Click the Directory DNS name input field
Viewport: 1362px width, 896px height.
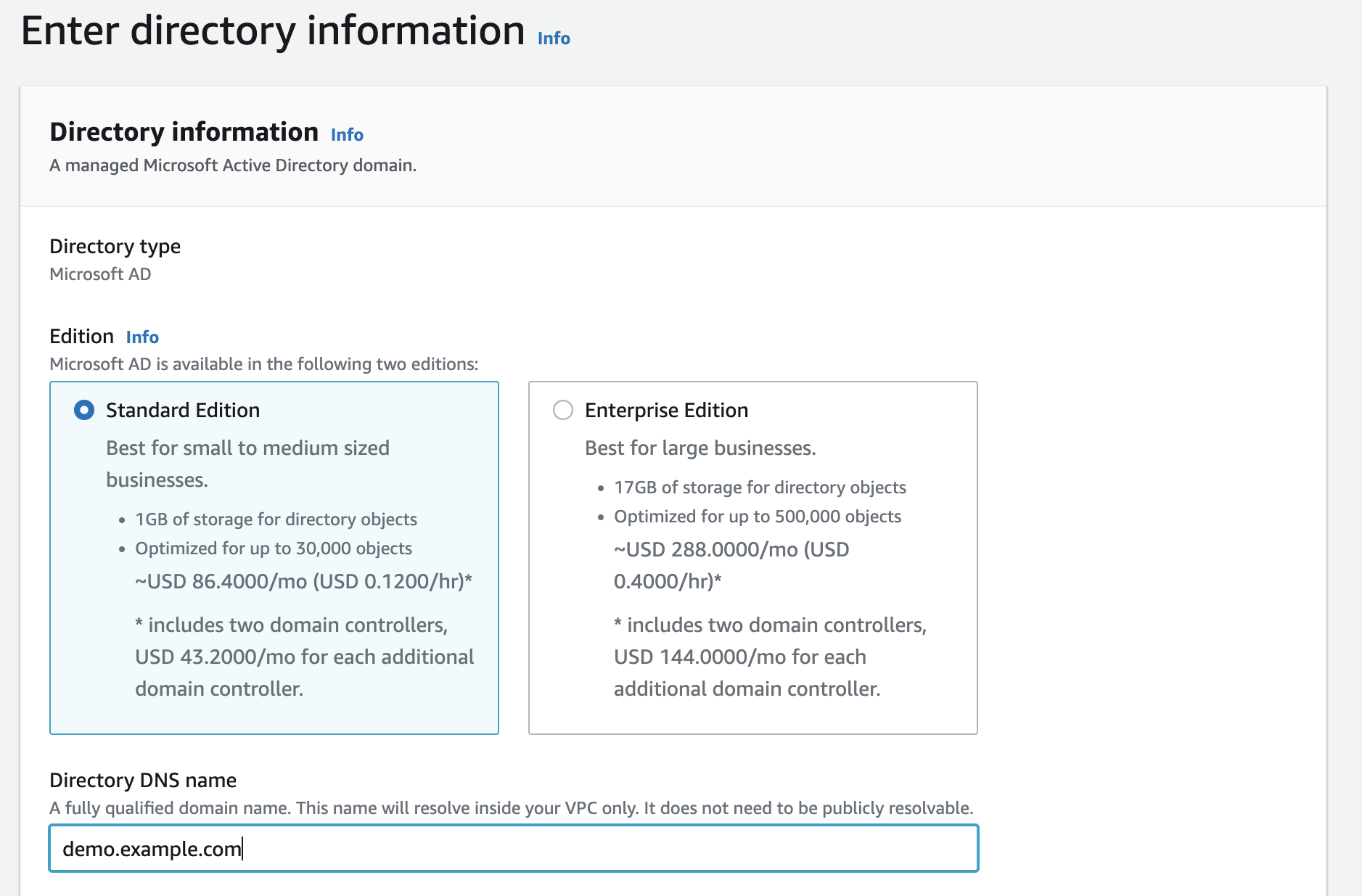tap(514, 848)
